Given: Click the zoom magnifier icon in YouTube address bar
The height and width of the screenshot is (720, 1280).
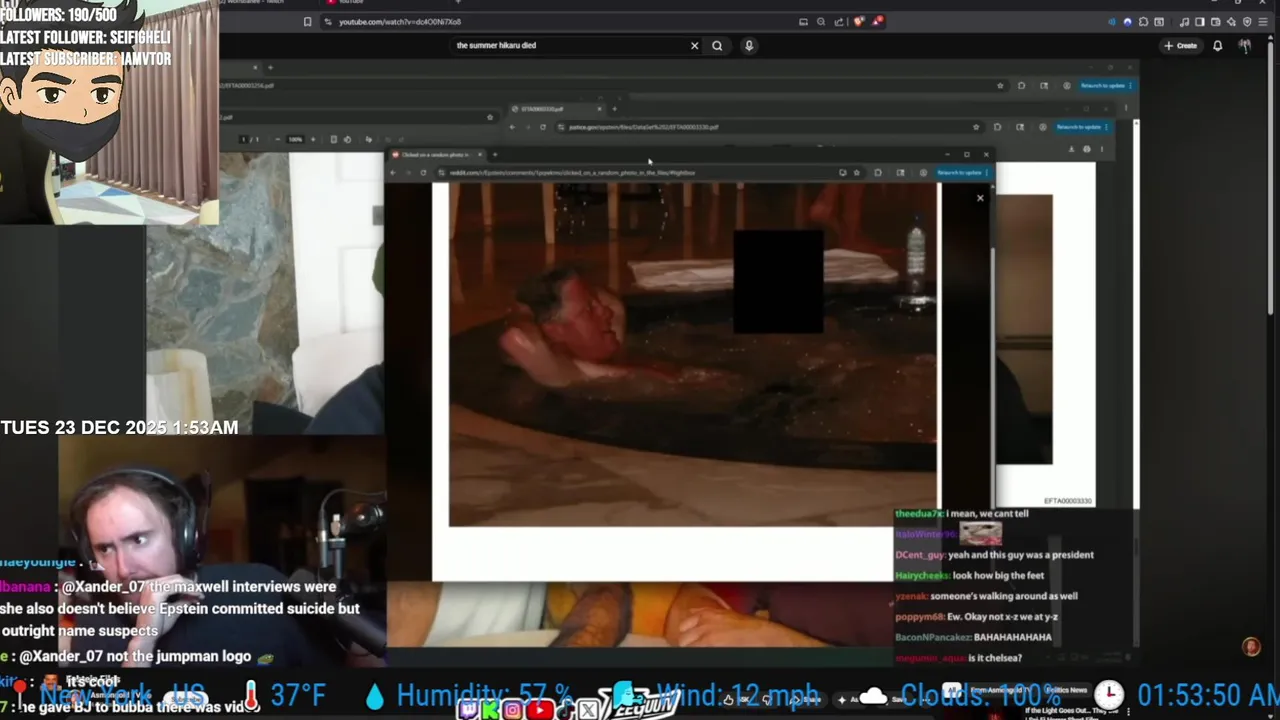Looking at the screenshot, I should (820, 21).
